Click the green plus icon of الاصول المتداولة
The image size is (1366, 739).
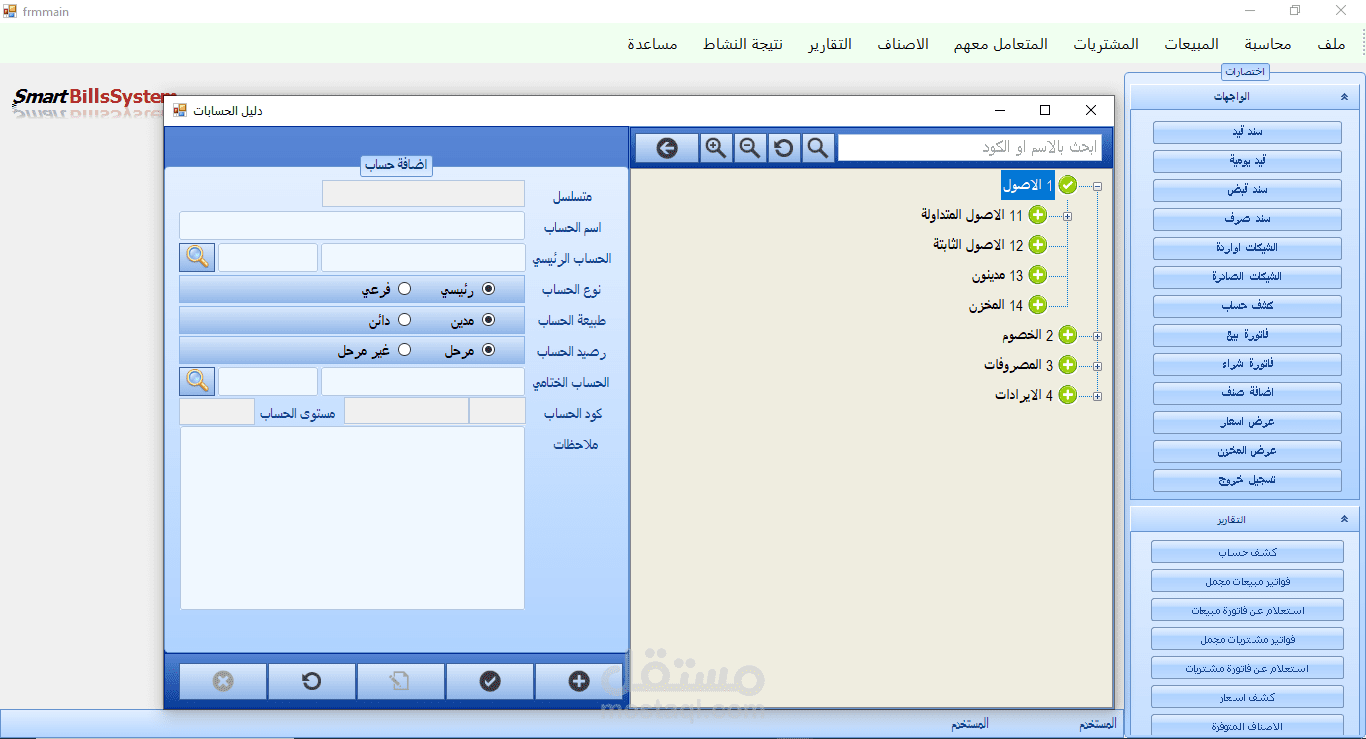(1037, 215)
